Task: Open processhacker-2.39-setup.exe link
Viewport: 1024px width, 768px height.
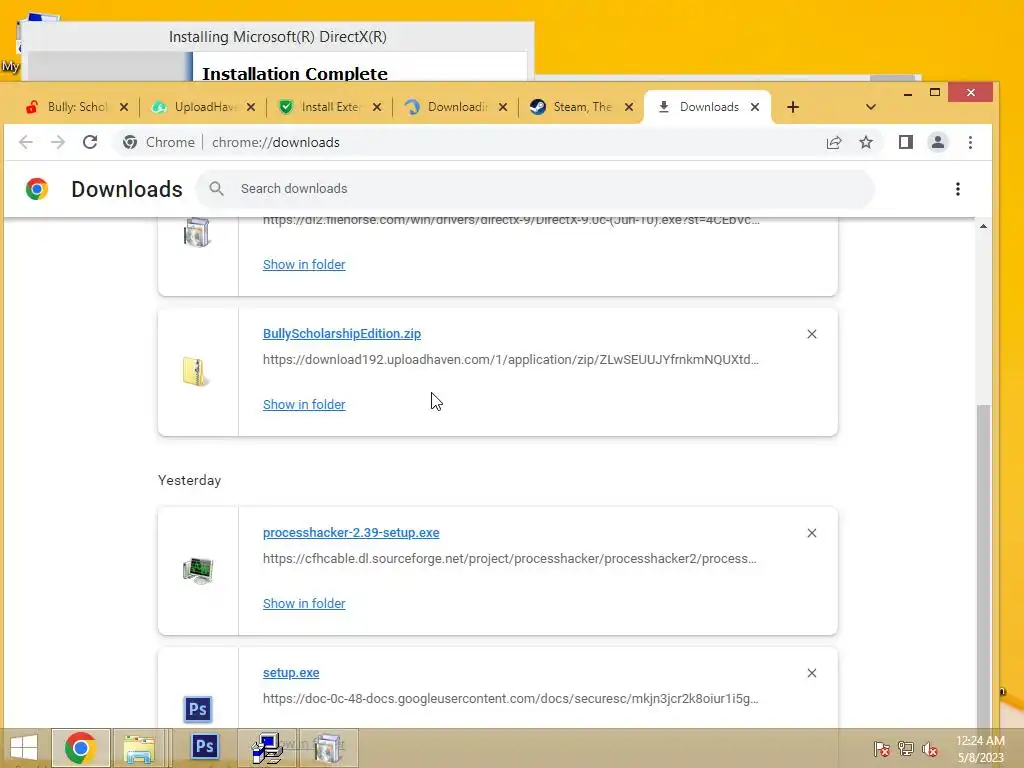Action: 351,533
